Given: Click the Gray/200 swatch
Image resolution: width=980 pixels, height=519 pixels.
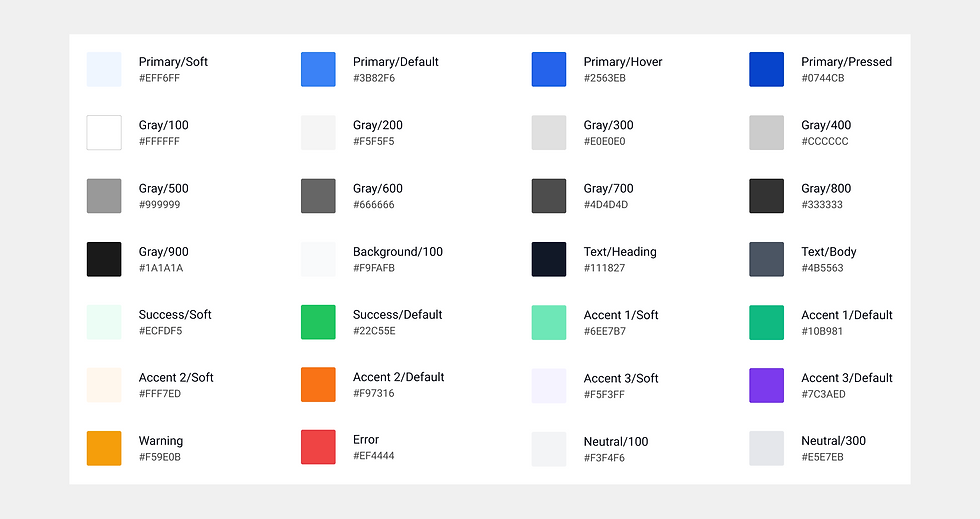Looking at the screenshot, I should [318, 133].
